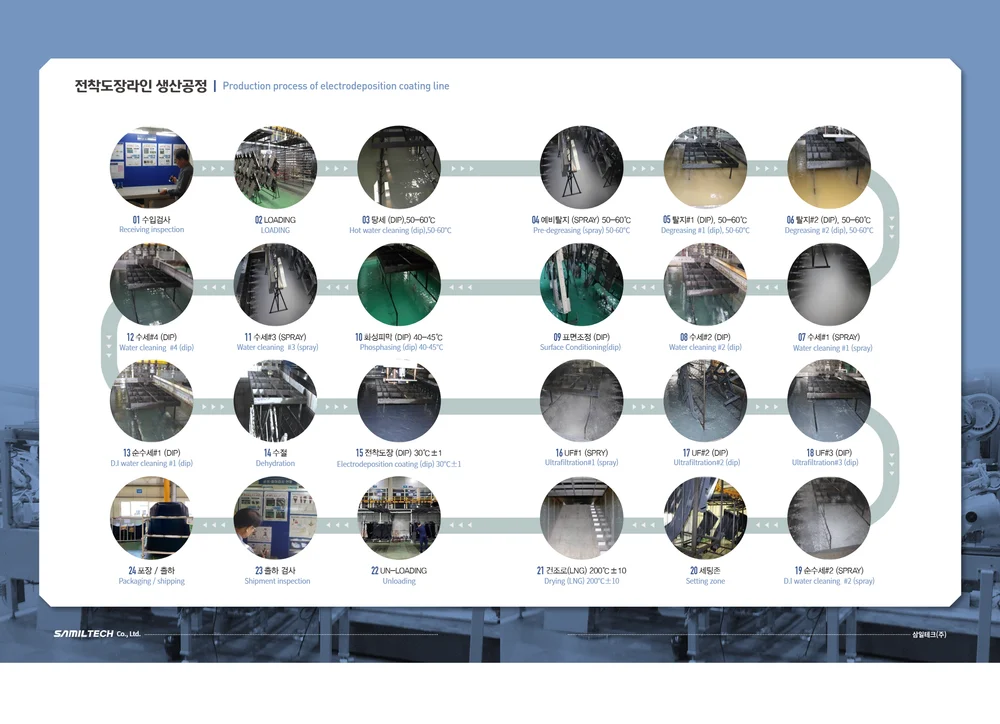This screenshot has height=724, width=1000.
Task: Click the arrows between LOADING and Hot water cleaning
Action: coord(337,168)
